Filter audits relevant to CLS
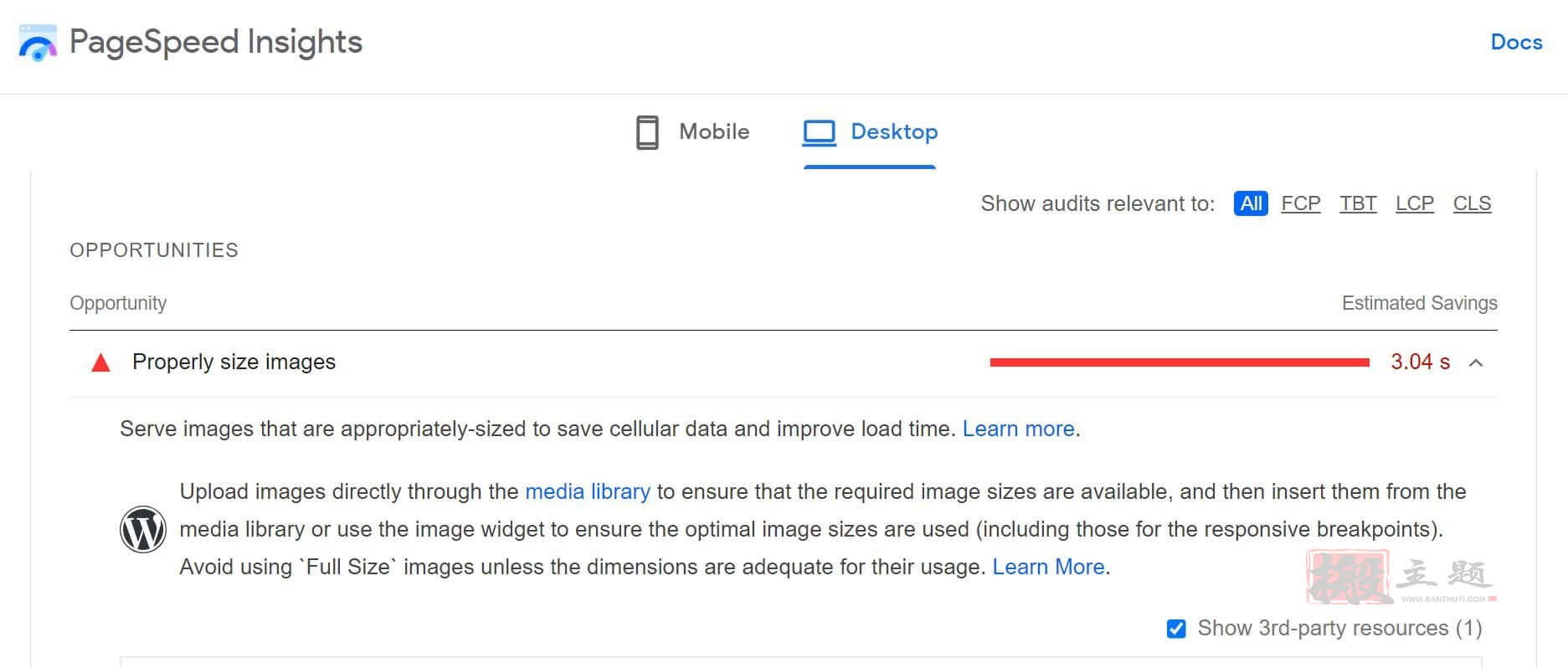The image size is (1568, 668). tap(1472, 203)
